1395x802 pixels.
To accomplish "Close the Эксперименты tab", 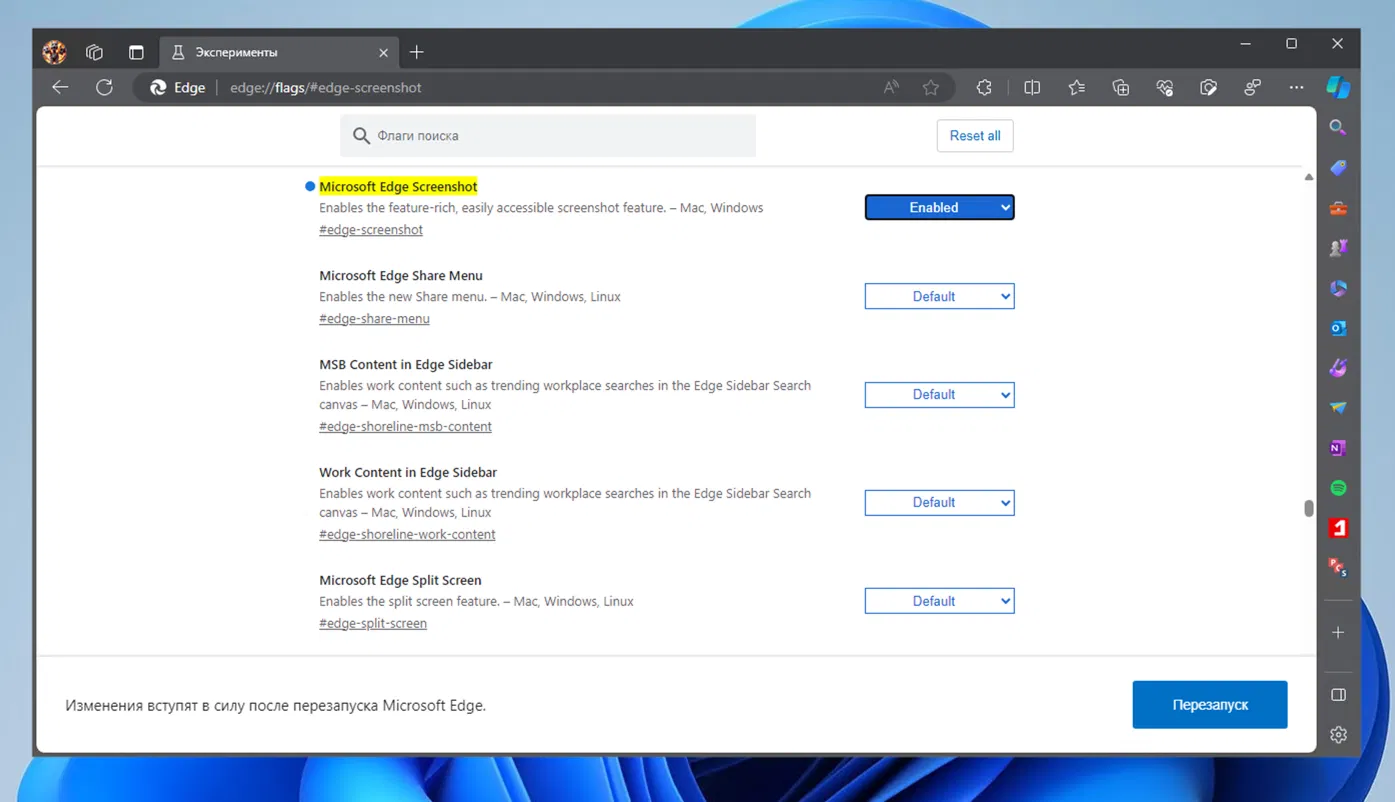I will click(383, 52).
